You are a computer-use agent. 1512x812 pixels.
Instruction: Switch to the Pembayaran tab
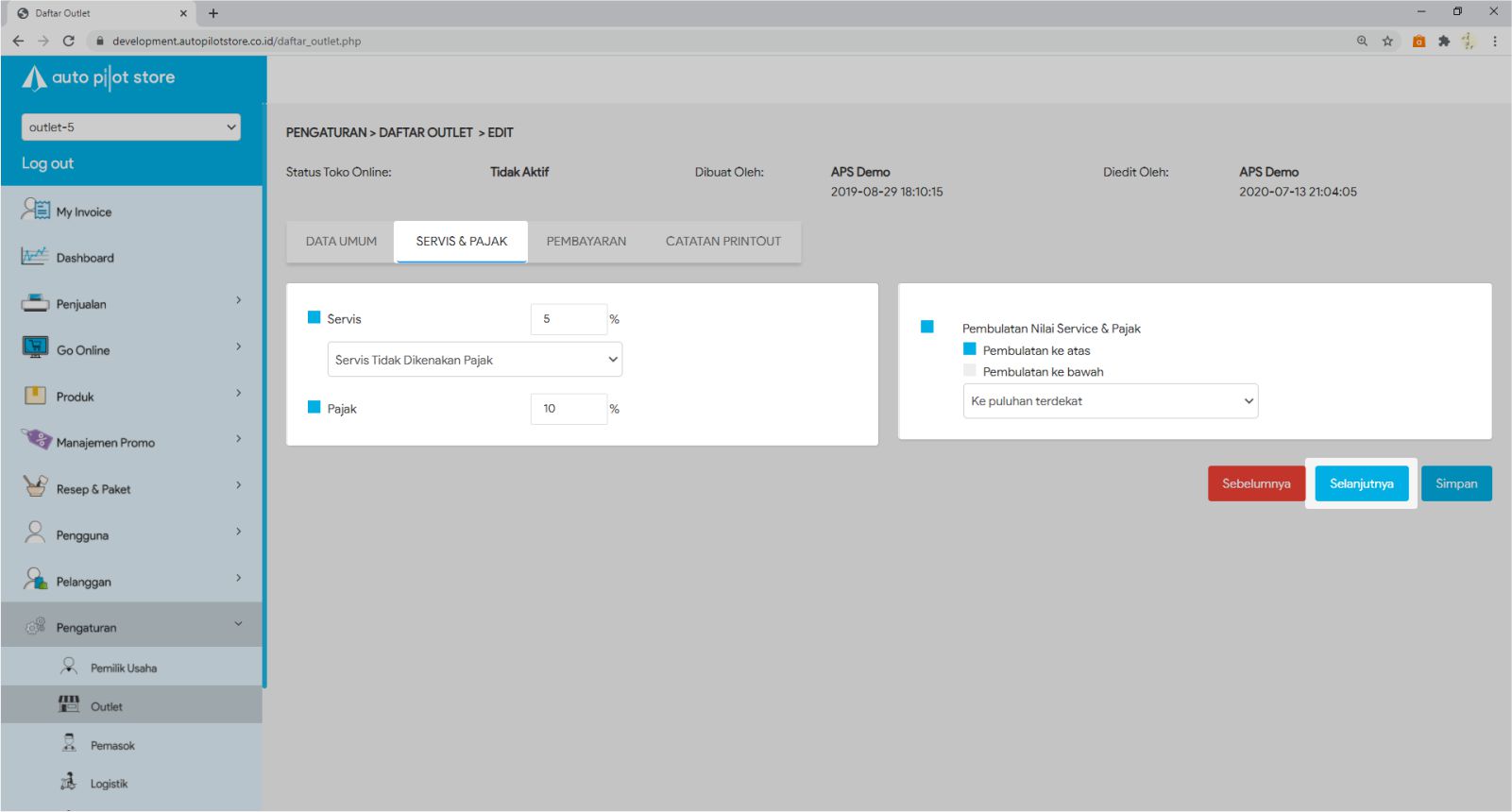coord(586,242)
